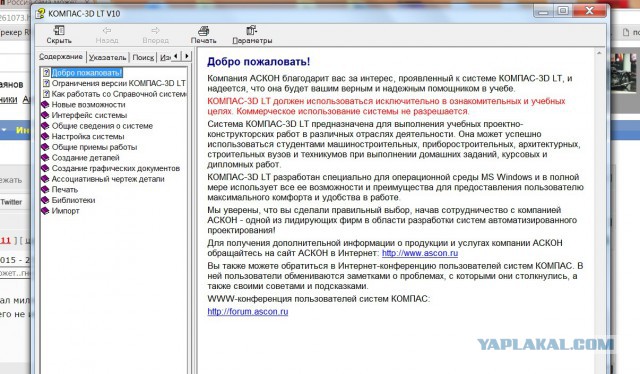This screenshot has width=640, height=374.
Task: Click book icon beside Новые возможности
Action: 45,105
